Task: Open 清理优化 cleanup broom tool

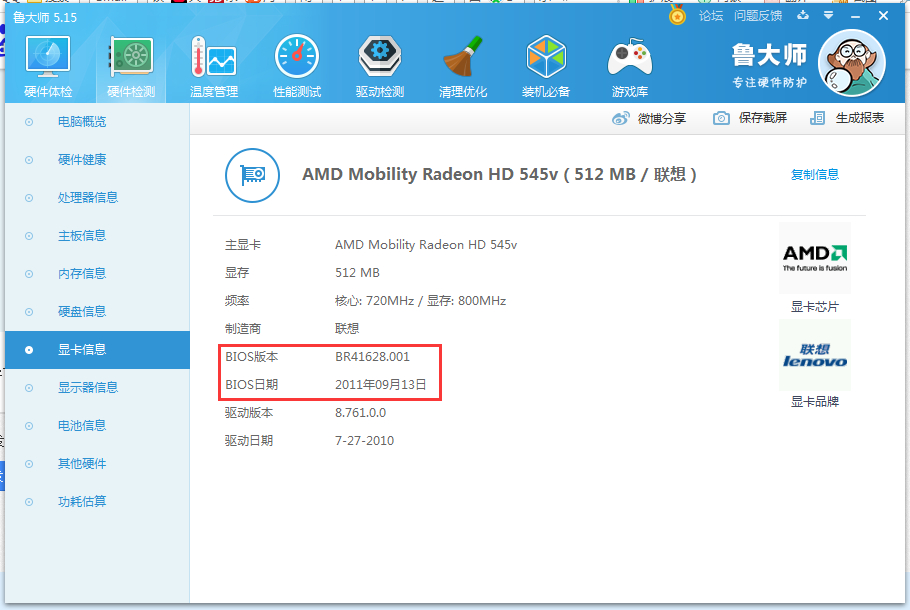Action: (463, 66)
